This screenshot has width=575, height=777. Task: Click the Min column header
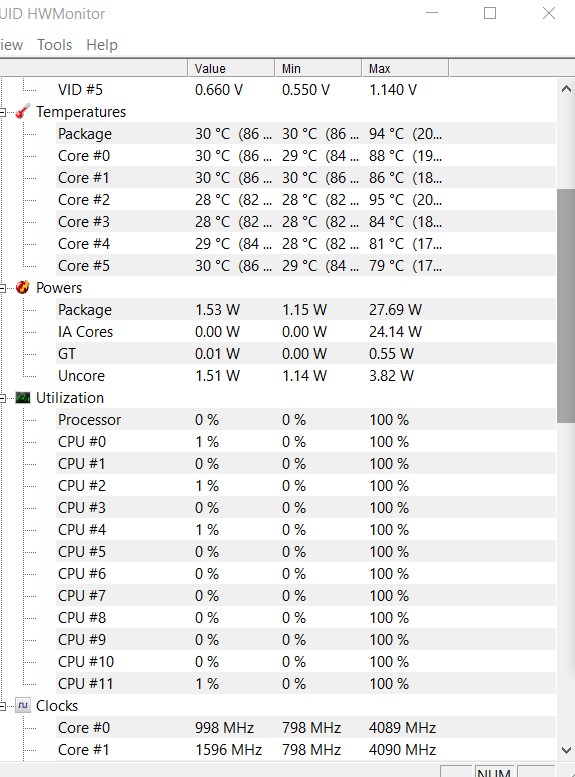coord(318,68)
